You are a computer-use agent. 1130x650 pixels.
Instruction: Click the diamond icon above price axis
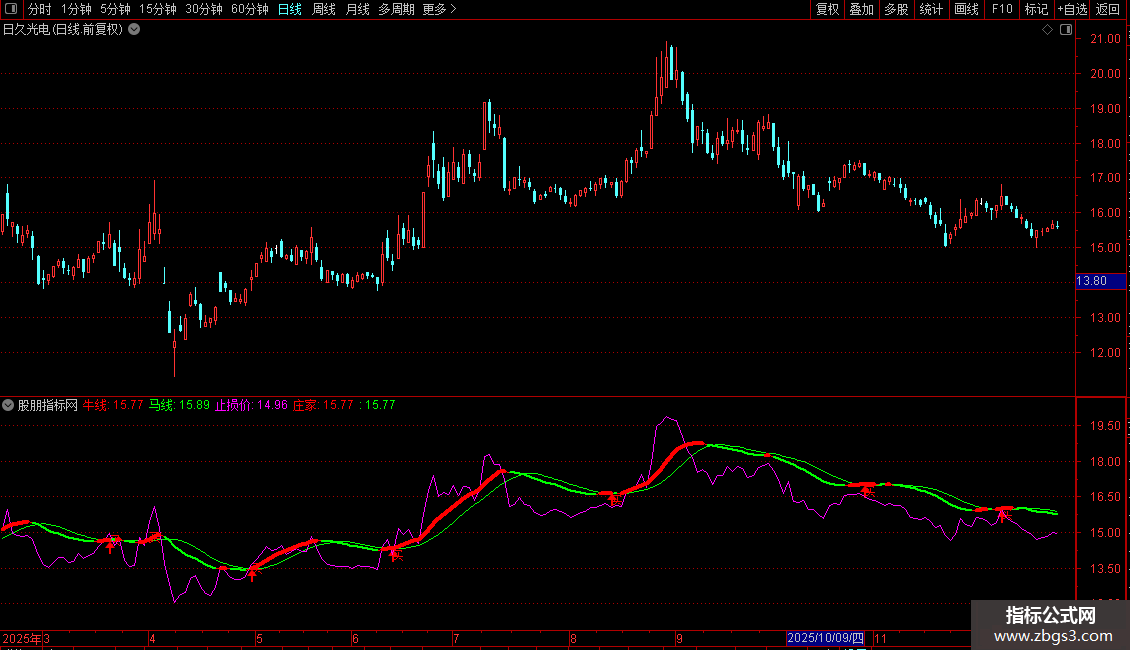1048,30
